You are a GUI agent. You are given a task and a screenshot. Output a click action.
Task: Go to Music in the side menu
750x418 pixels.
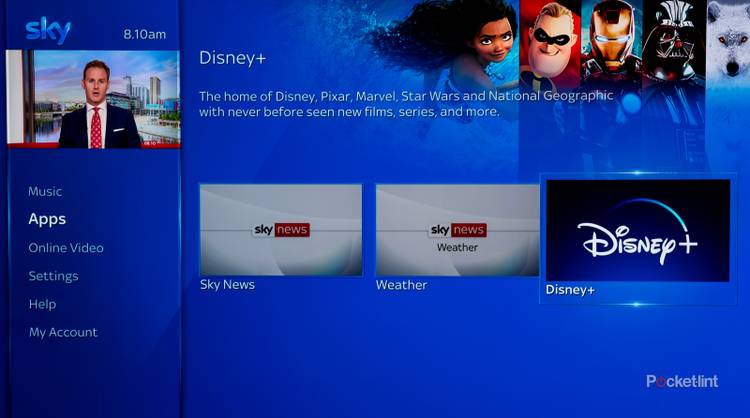45,191
